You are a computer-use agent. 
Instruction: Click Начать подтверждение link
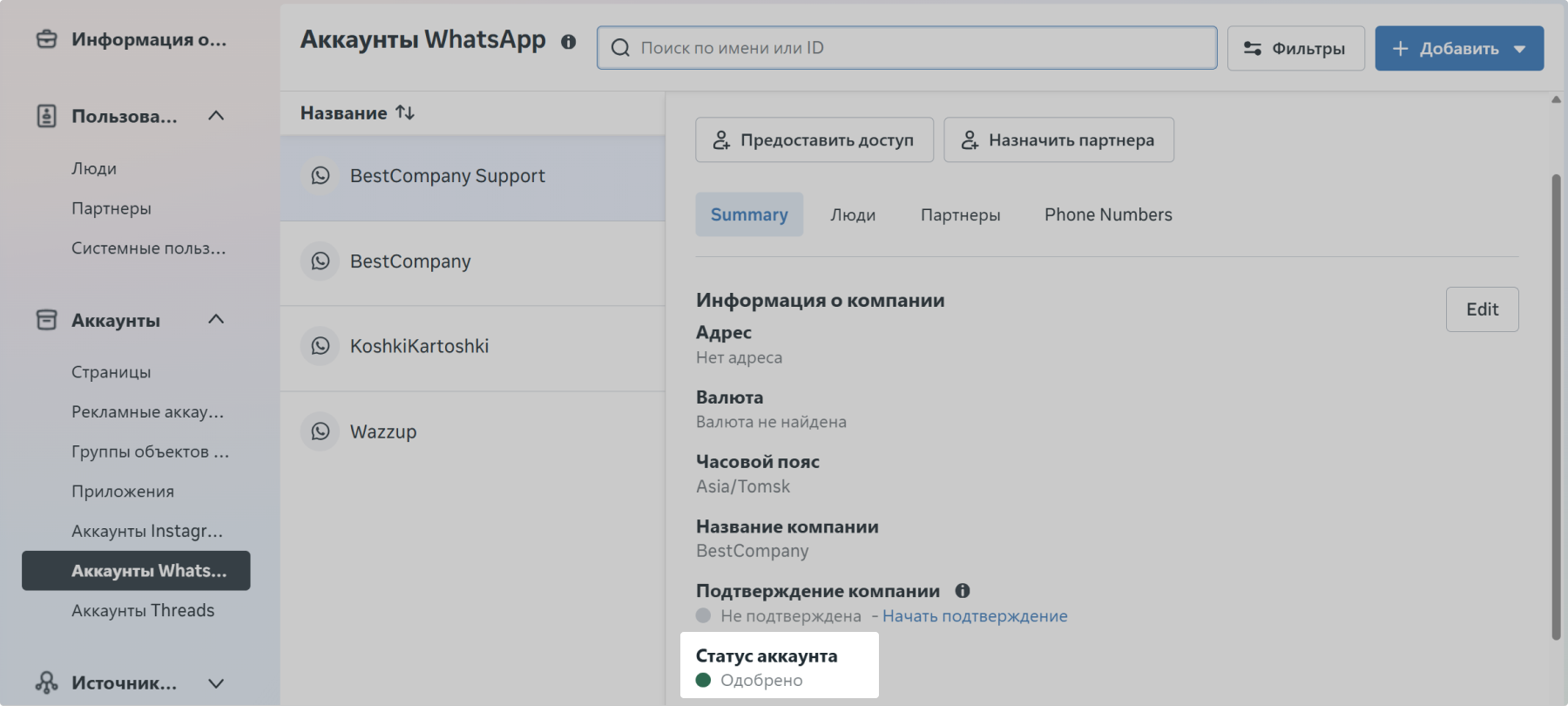[975, 616]
